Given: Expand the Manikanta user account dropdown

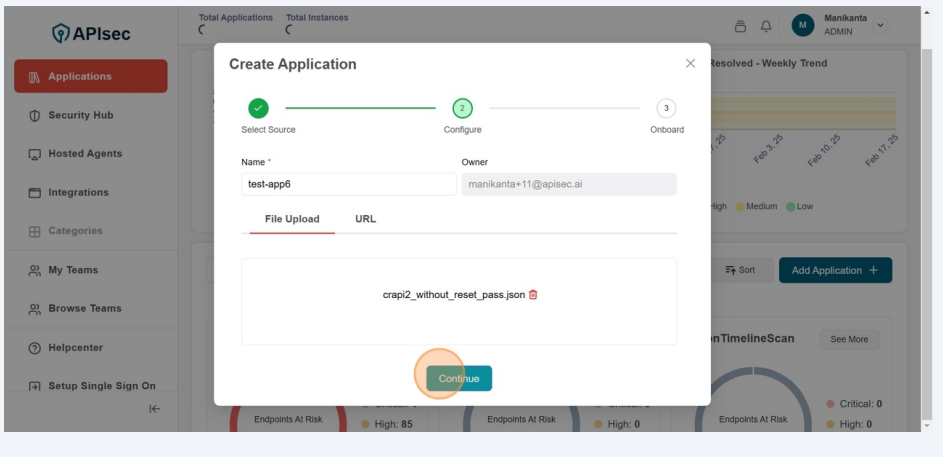Looking at the screenshot, I should (x=880, y=25).
